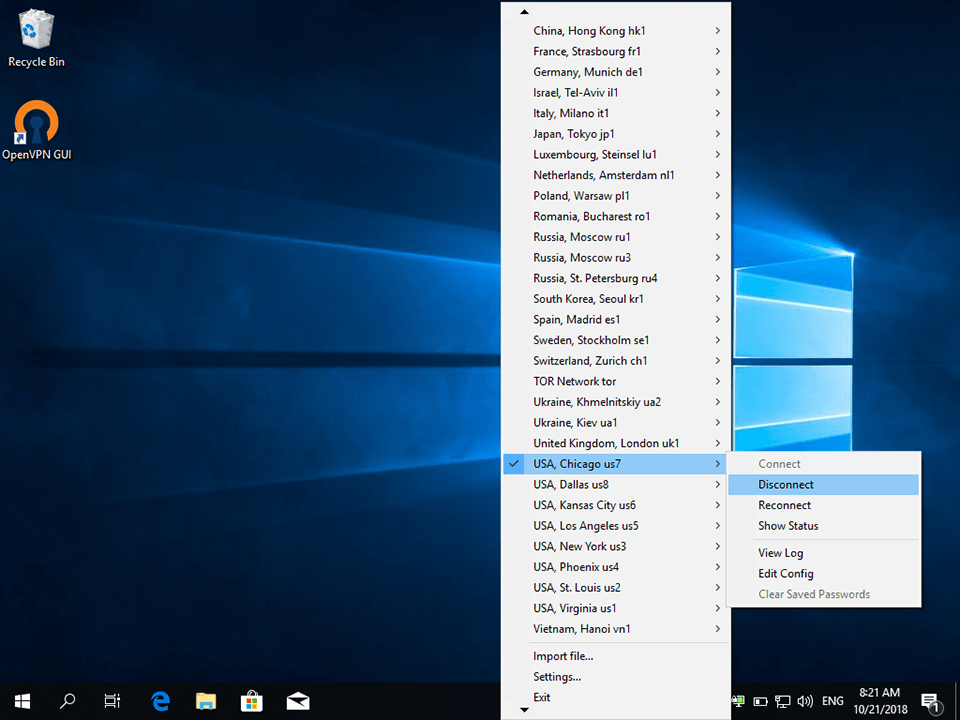Image resolution: width=960 pixels, height=720 pixels.
Task: Open the Action Center notifications icon
Action: 930,702
